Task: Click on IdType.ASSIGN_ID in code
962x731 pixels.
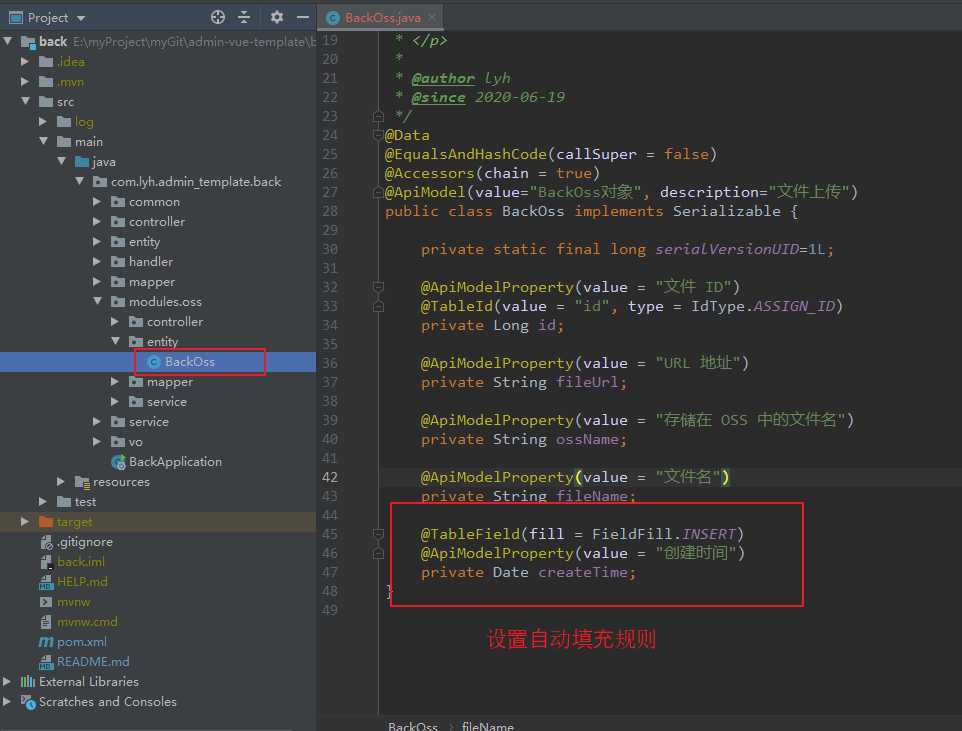Action: (x=763, y=306)
